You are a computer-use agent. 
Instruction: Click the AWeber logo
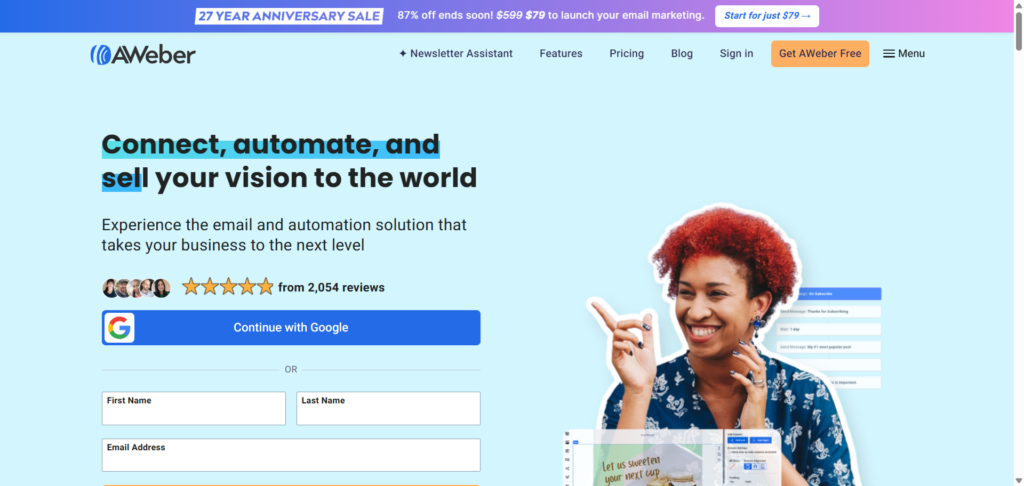143,54
